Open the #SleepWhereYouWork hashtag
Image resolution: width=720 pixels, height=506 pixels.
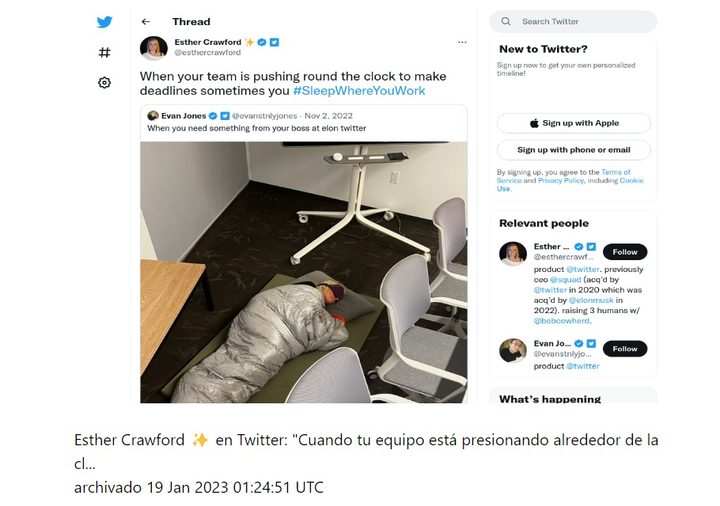[x=359, y=91]
